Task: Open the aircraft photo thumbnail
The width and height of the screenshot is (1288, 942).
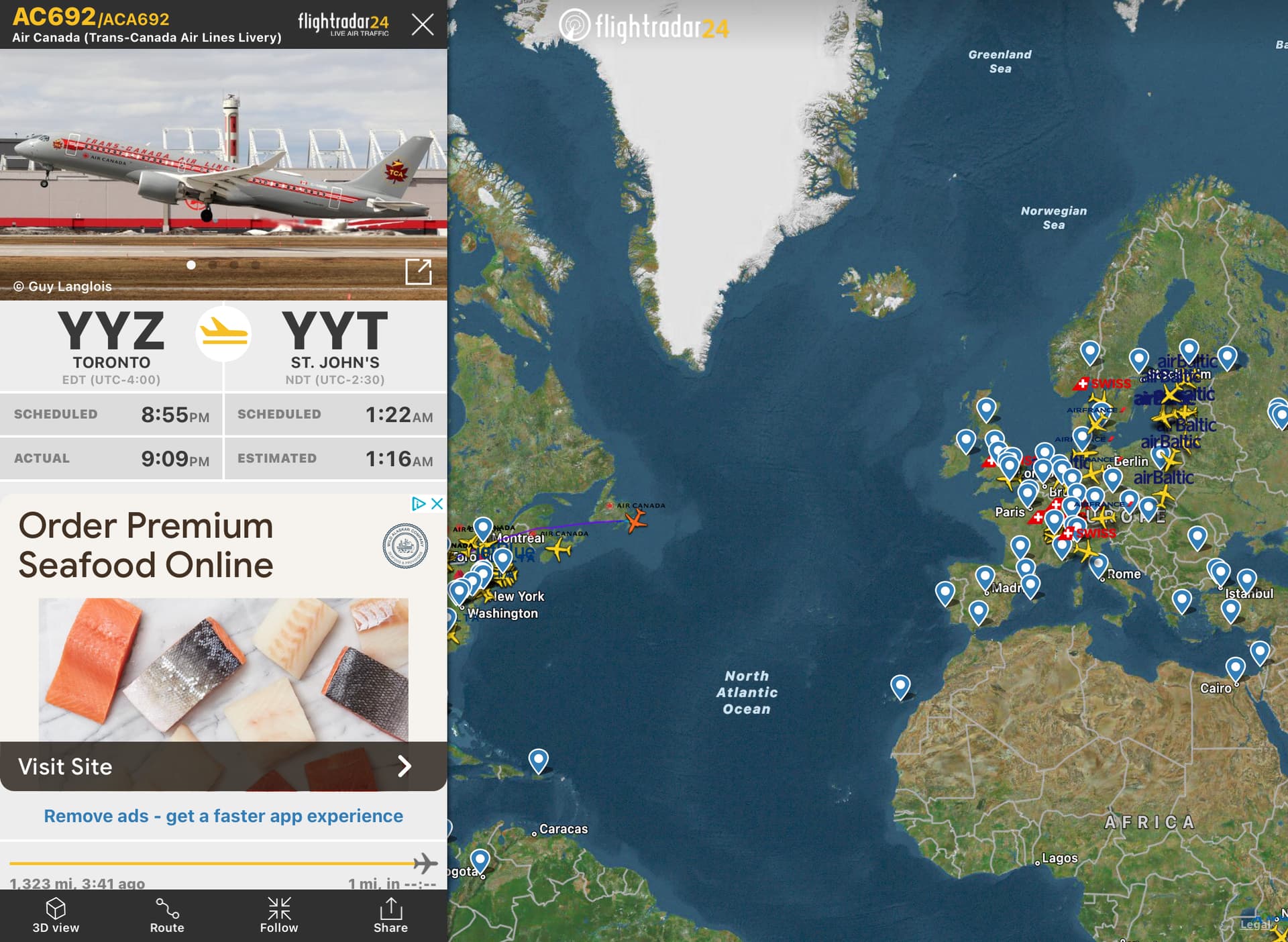Action: [x=223, y=174]
